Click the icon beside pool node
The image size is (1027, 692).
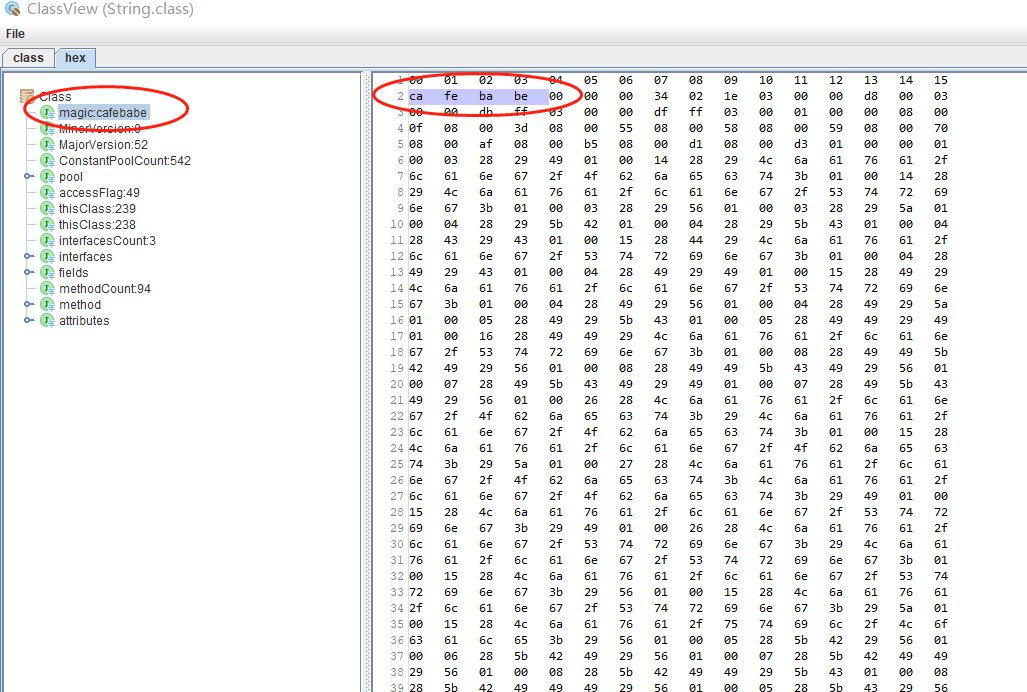47,177
